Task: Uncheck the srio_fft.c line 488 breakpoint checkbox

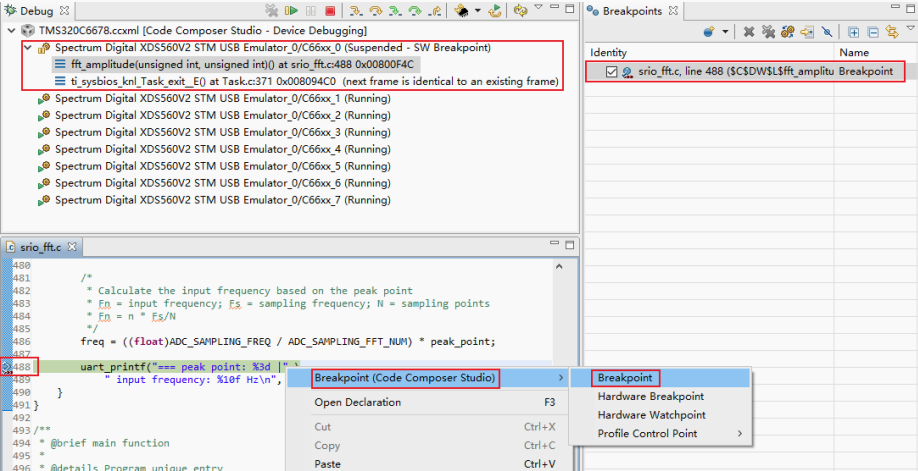Action: (x=612, y=72)
